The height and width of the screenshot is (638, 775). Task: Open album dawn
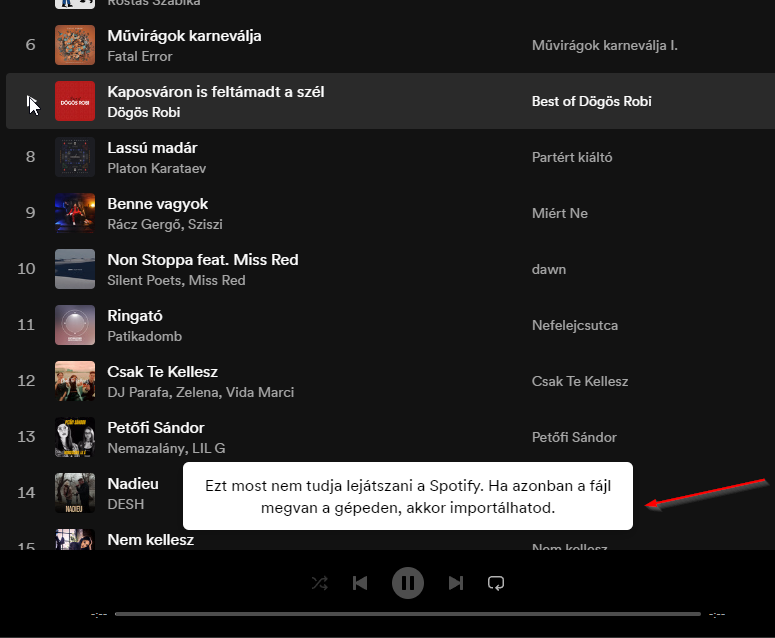(549, 269)
